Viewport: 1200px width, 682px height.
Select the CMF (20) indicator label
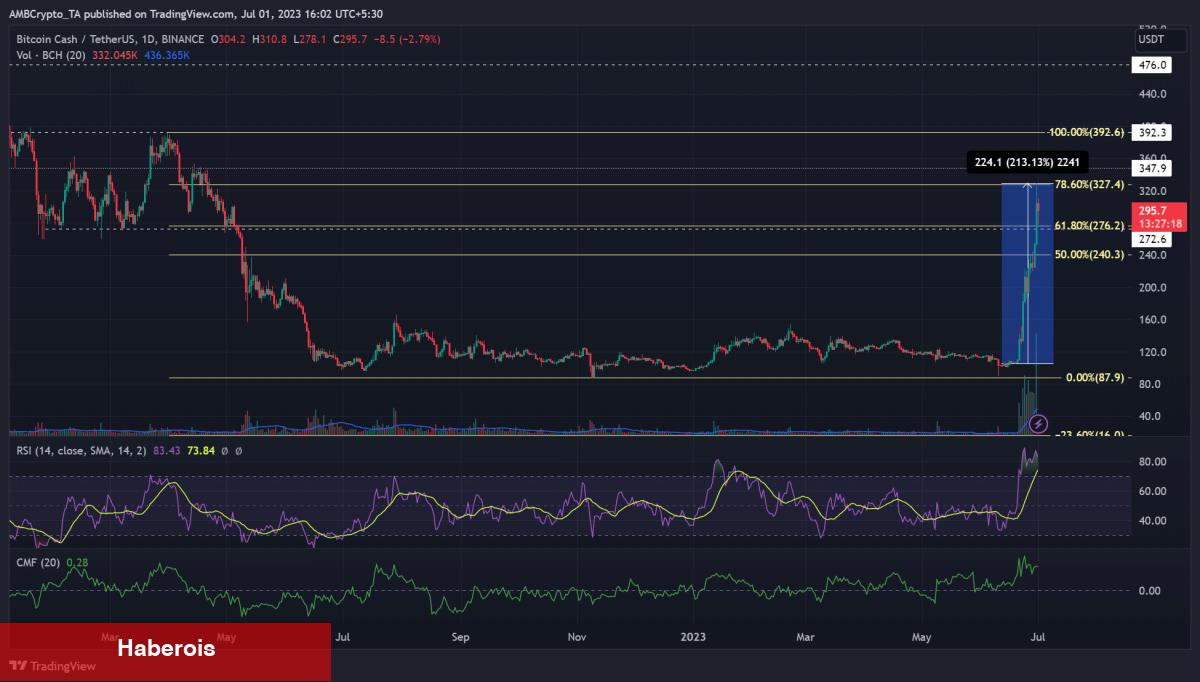[x=38, y=564]
